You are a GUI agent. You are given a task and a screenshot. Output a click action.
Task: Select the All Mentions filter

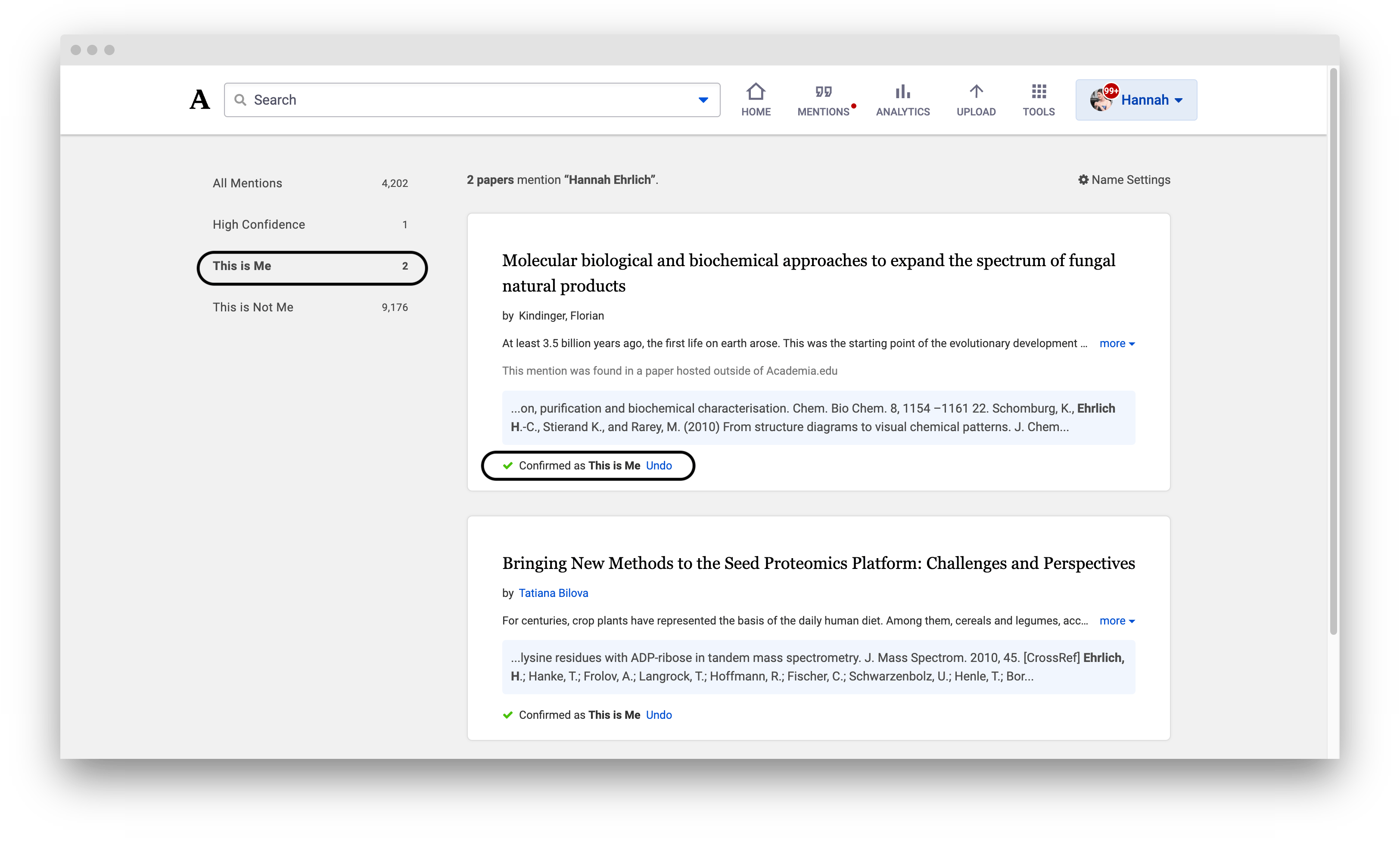tap(247, 183)
